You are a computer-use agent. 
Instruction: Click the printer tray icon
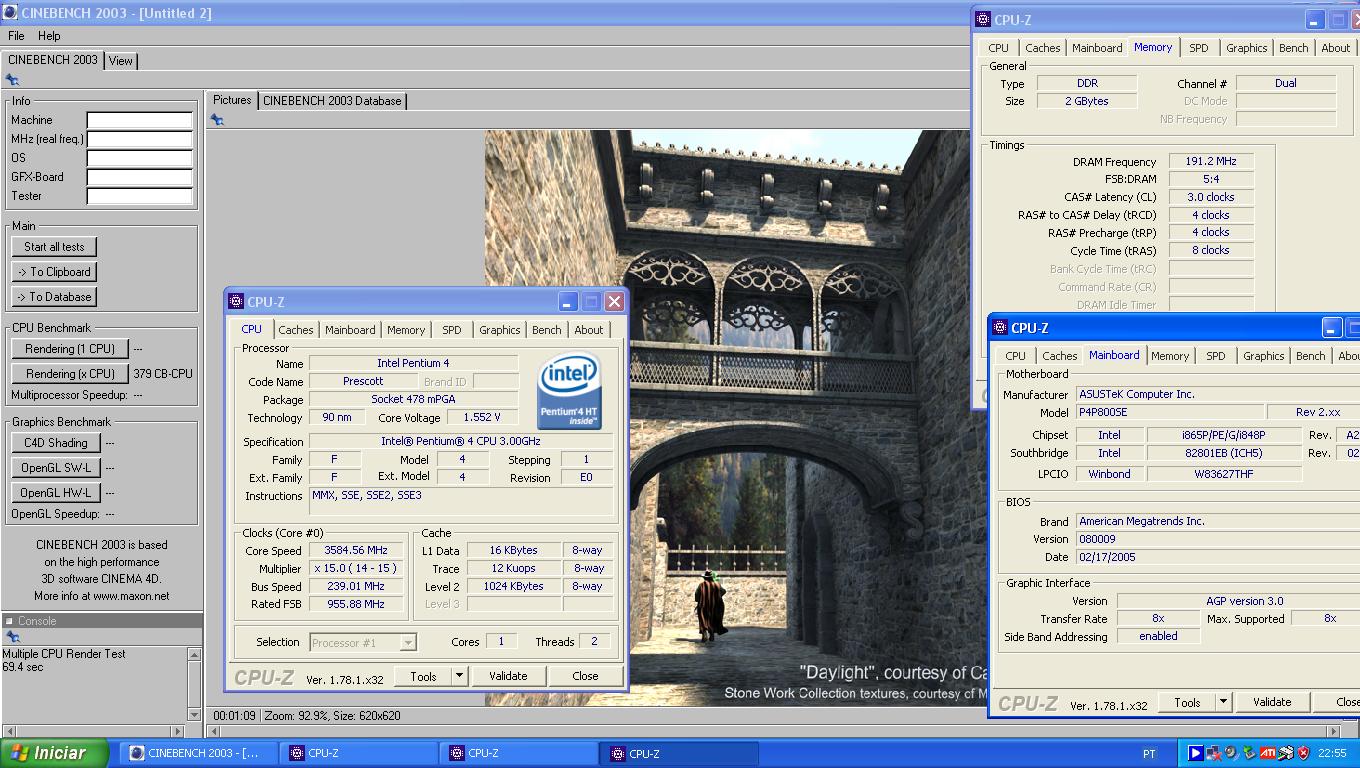[x=1285, y=753]
